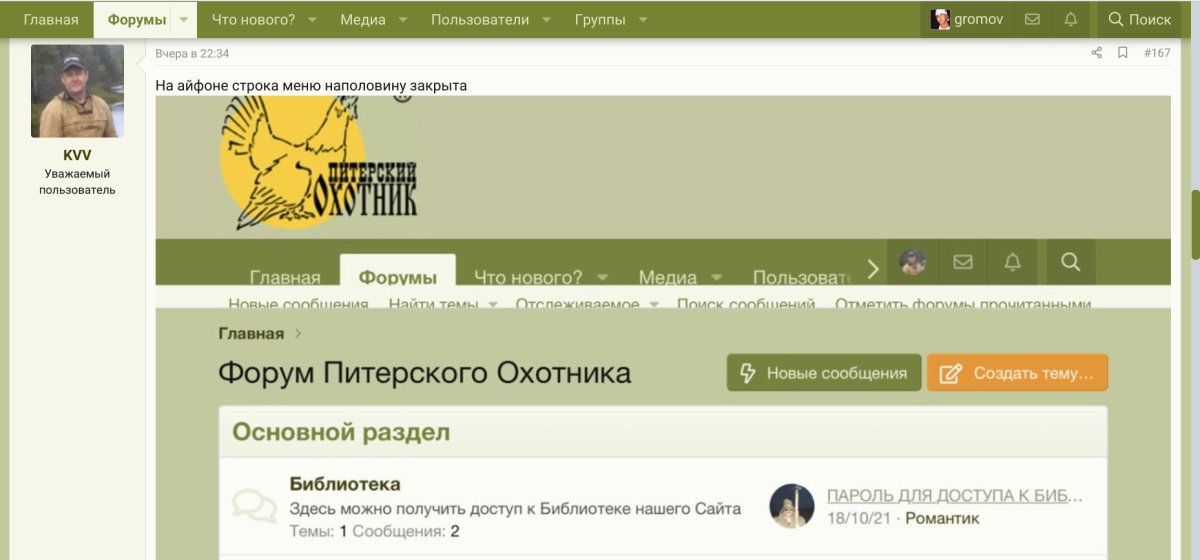Image resolution: width=1200 pixels, height=560 pixels.
Task: Expand the Пользователи dropdown arrow
Action: [546, 20]
